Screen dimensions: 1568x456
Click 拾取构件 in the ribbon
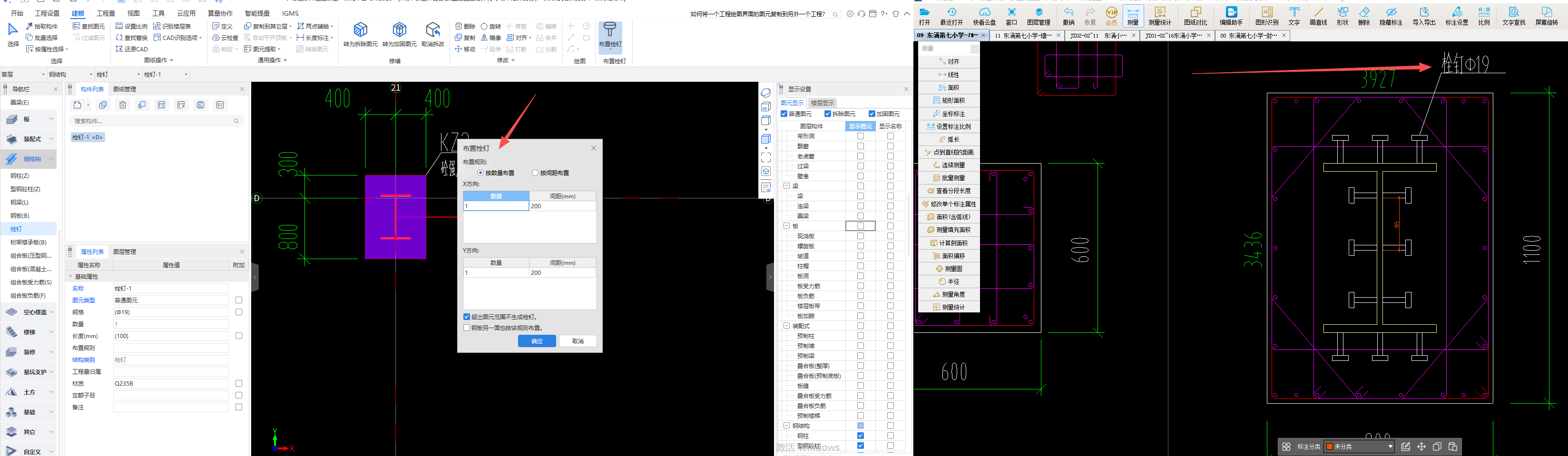[42, 26]
